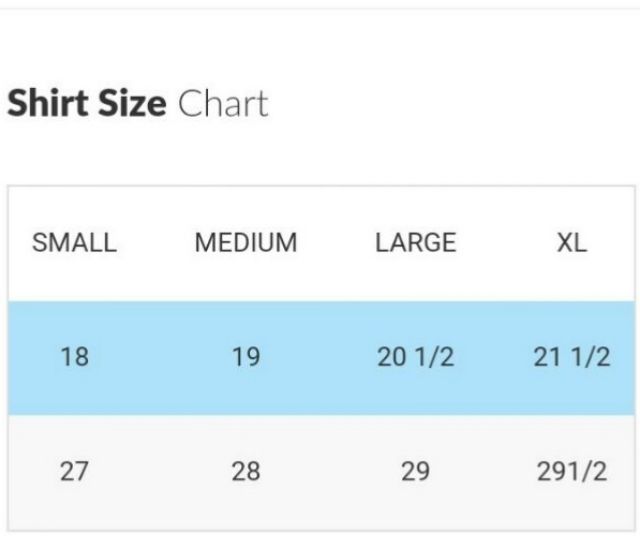Click the value 27 in bottom row

pos(74,471)
